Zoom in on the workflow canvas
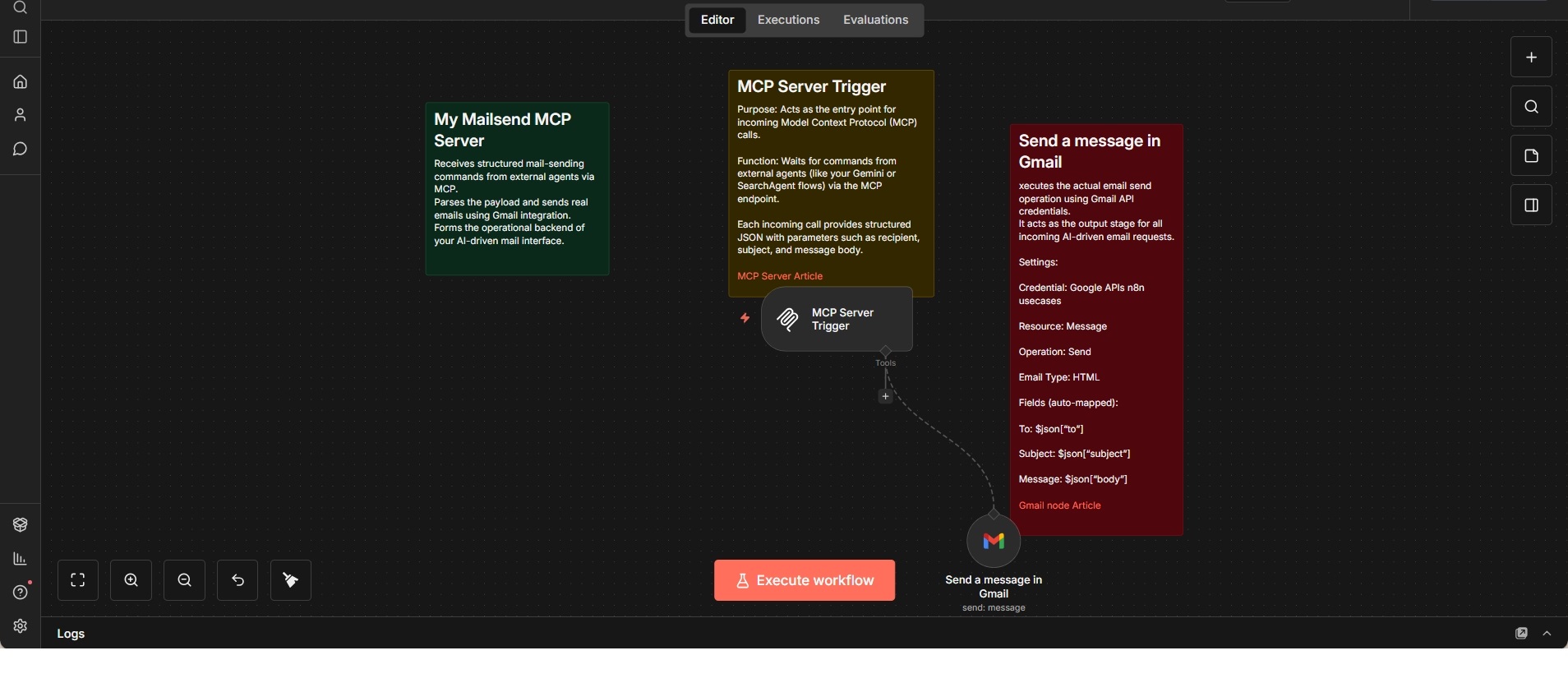The image size is (1568, 692). [131, 580]
